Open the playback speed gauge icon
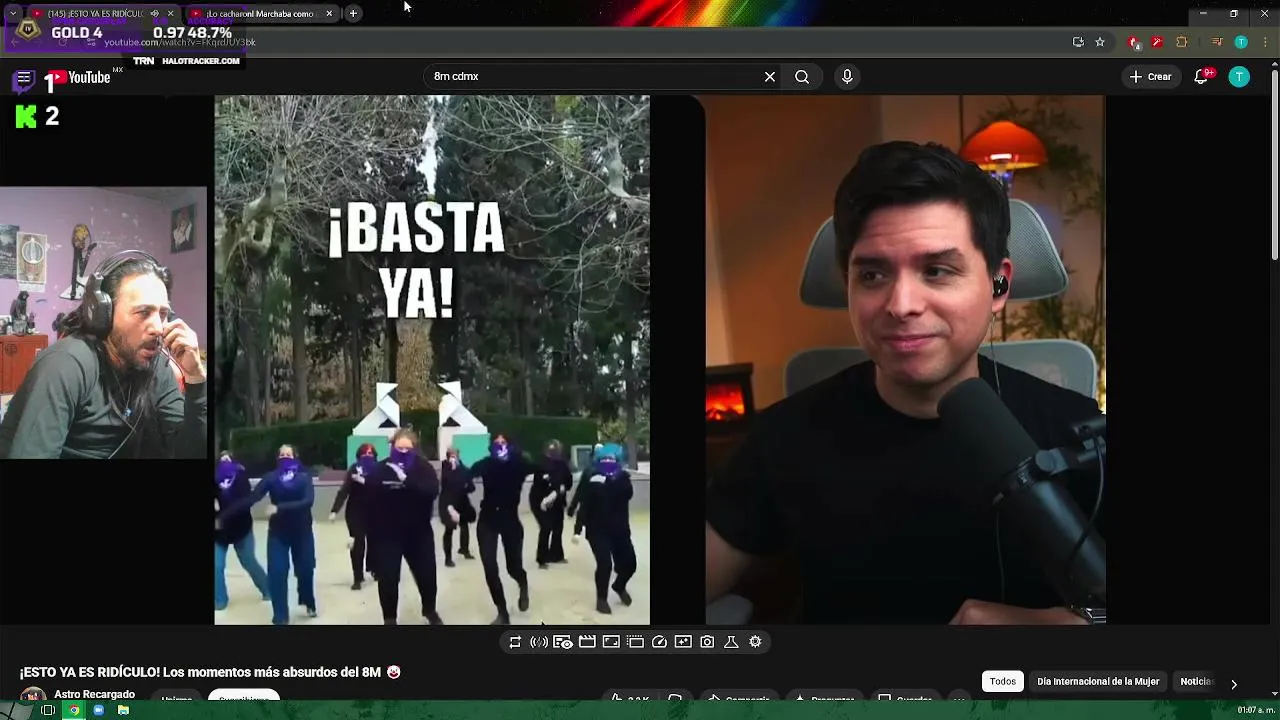1280x720 pixels. tap(659, 642)
